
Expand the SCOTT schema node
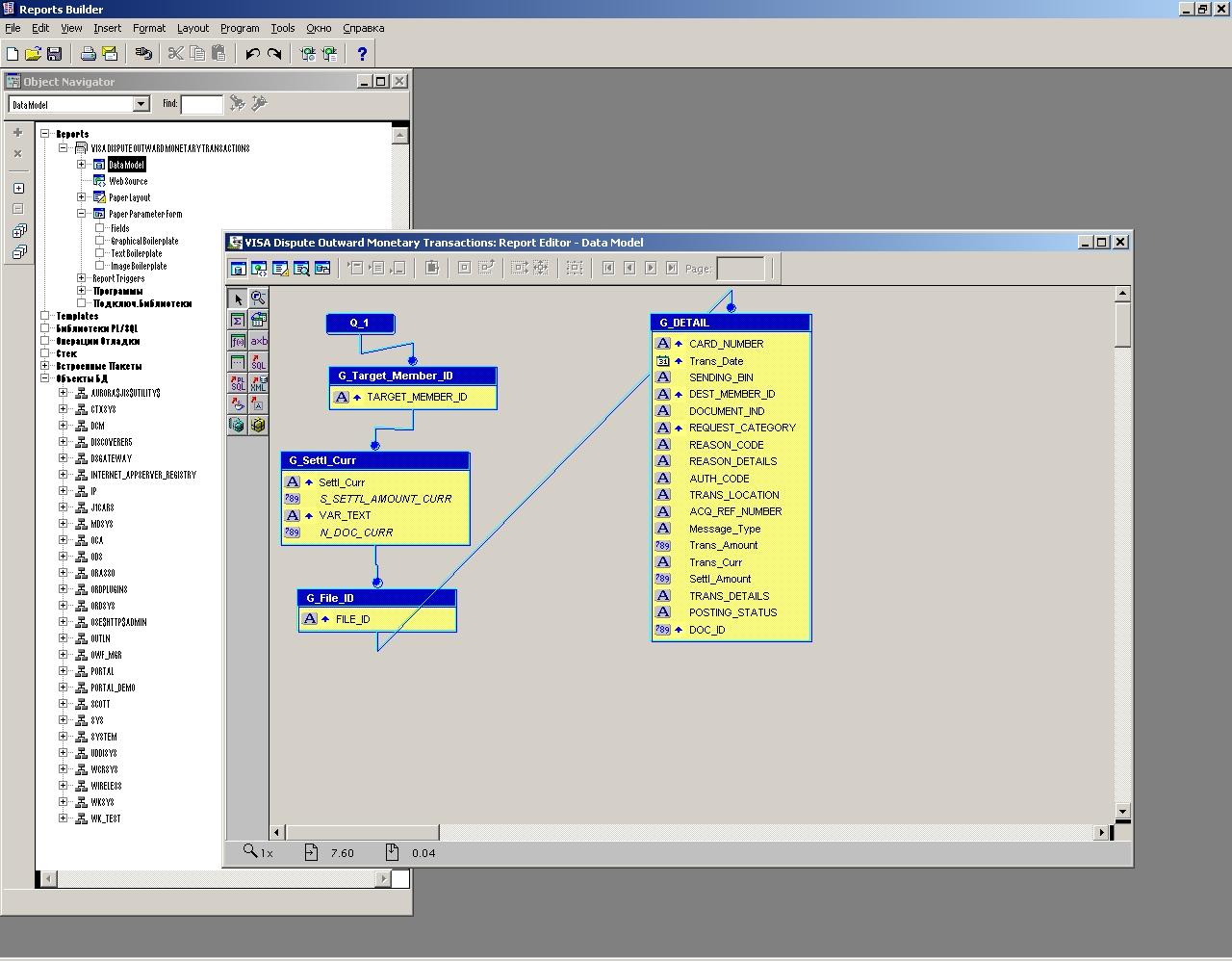pos(64,704)
